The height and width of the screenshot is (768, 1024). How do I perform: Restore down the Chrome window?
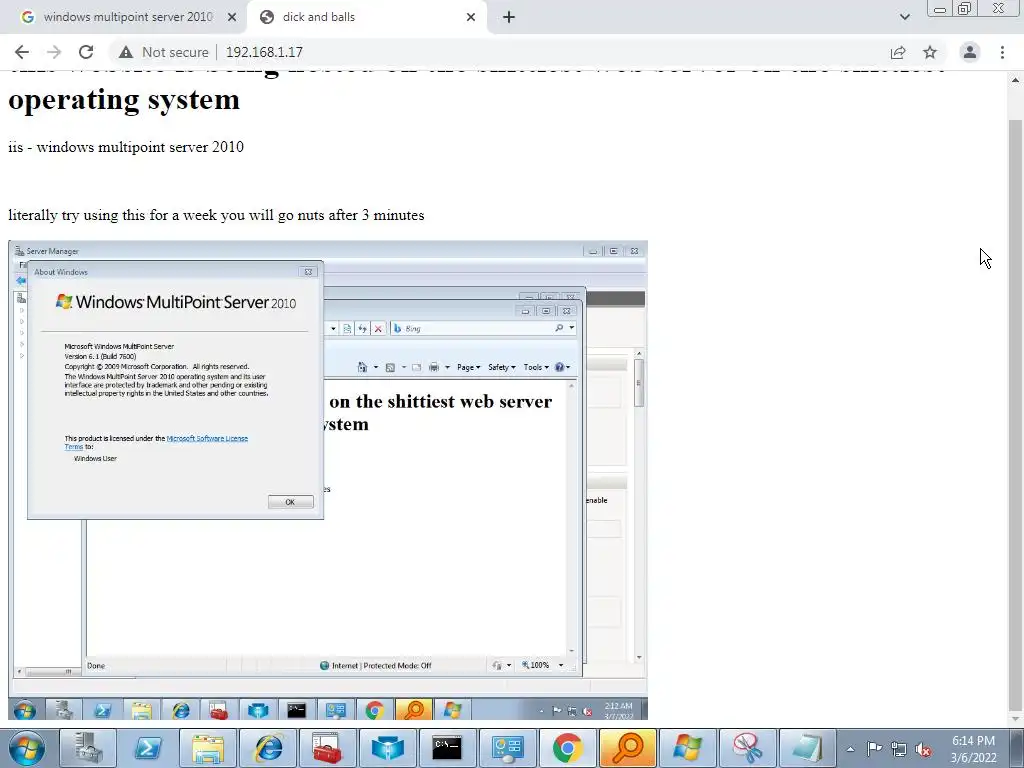coord(965,8)
